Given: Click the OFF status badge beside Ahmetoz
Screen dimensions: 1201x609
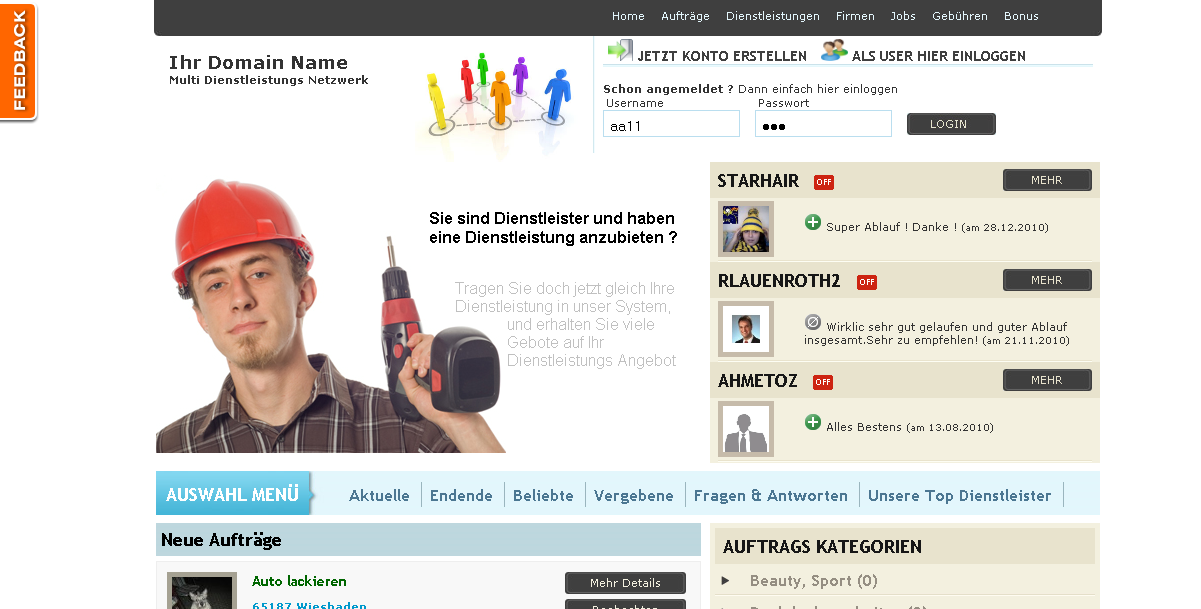Looking at the screenshot, I should point(822,382).
